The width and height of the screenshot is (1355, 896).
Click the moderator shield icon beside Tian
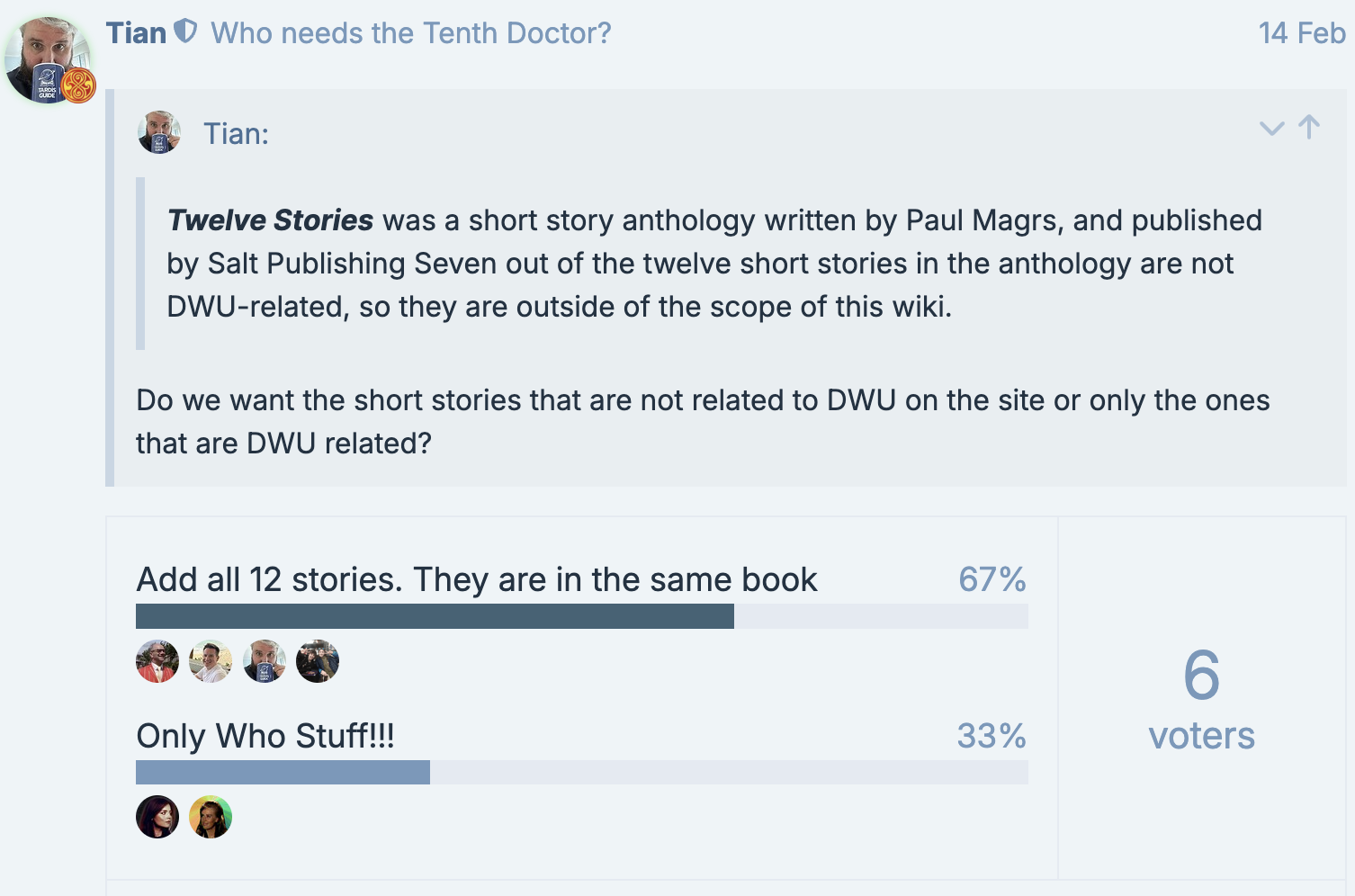[x=185, y=32]
